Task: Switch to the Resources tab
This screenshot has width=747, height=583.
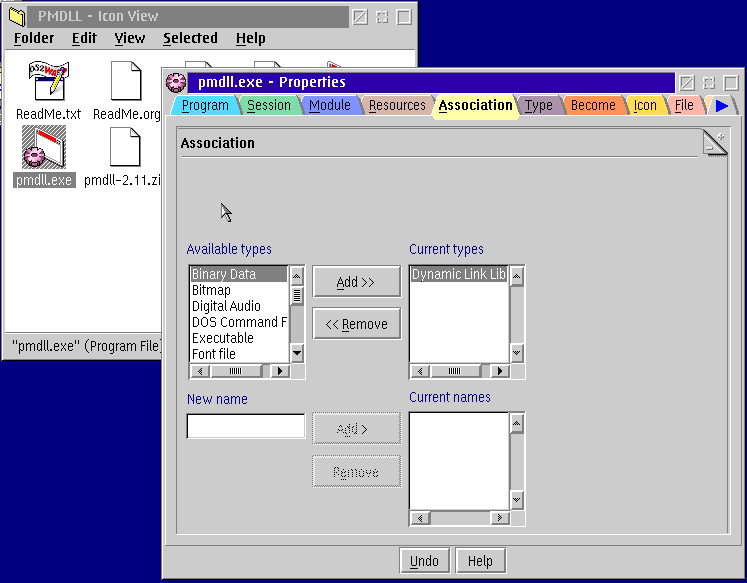Action: (396, 105)
